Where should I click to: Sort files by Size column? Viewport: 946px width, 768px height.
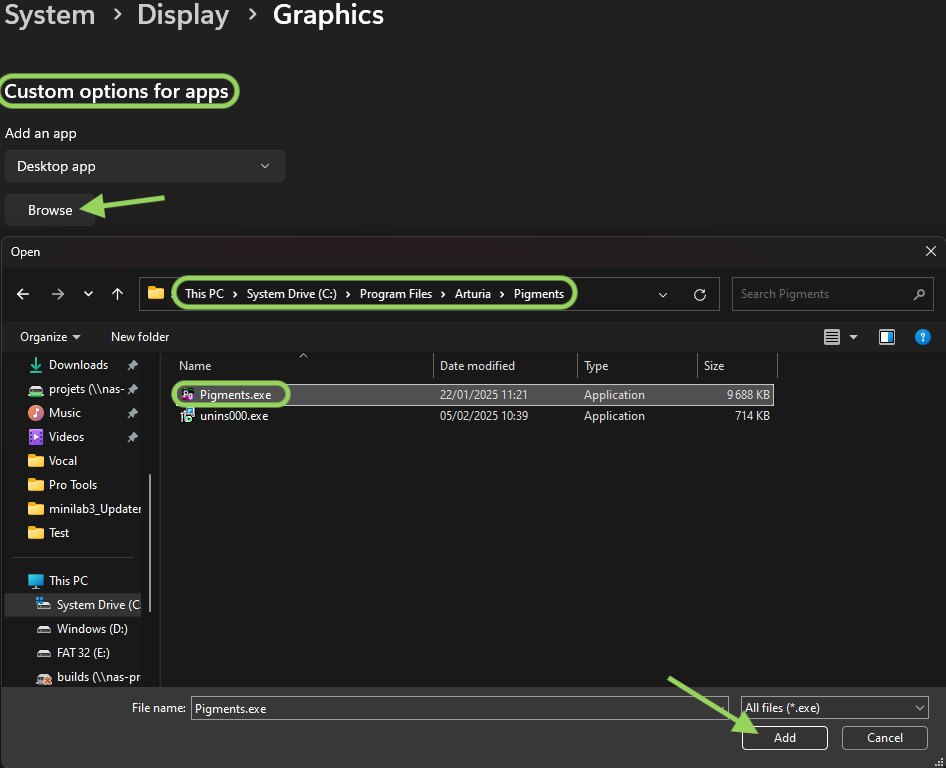[737, 366]
